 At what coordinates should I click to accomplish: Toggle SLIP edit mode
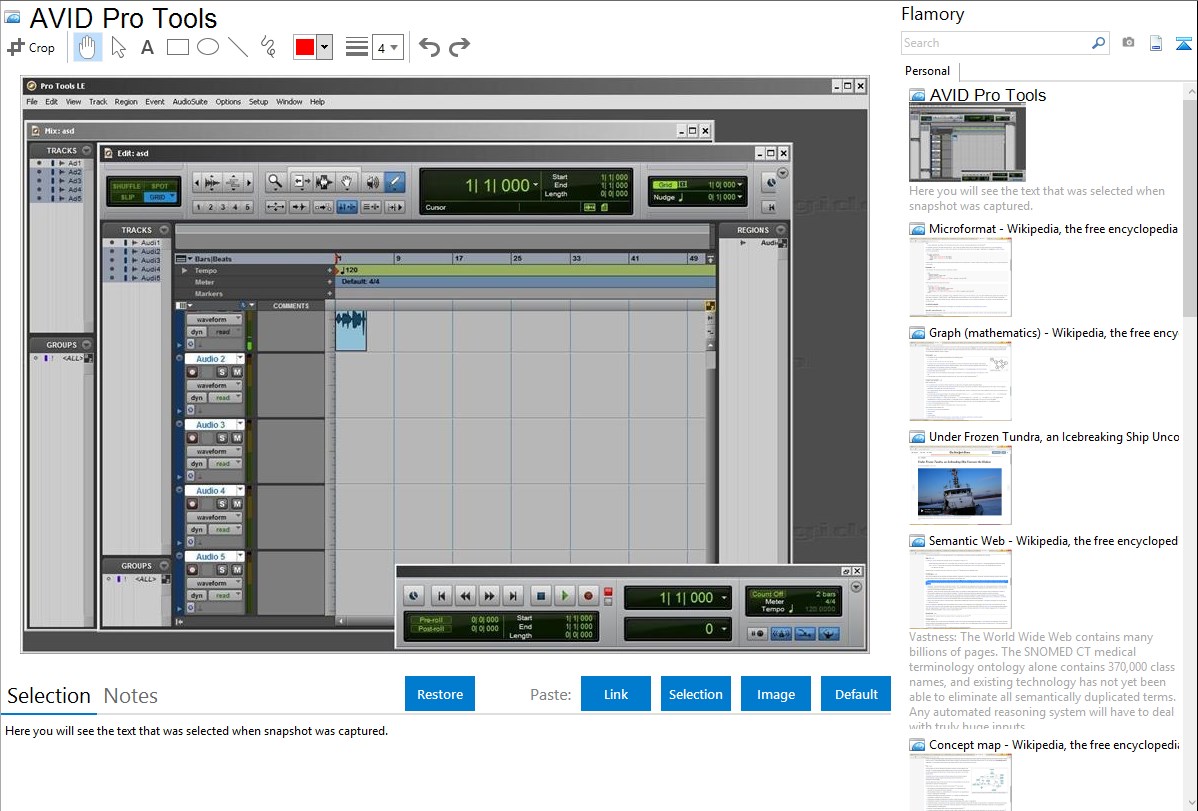tap(126, 197)
